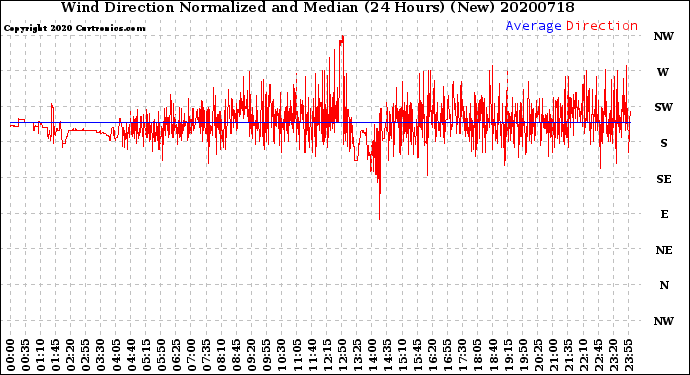Click the 11:40 time axis label
This screenshot has width=690, height=375.
click(312, 355)
